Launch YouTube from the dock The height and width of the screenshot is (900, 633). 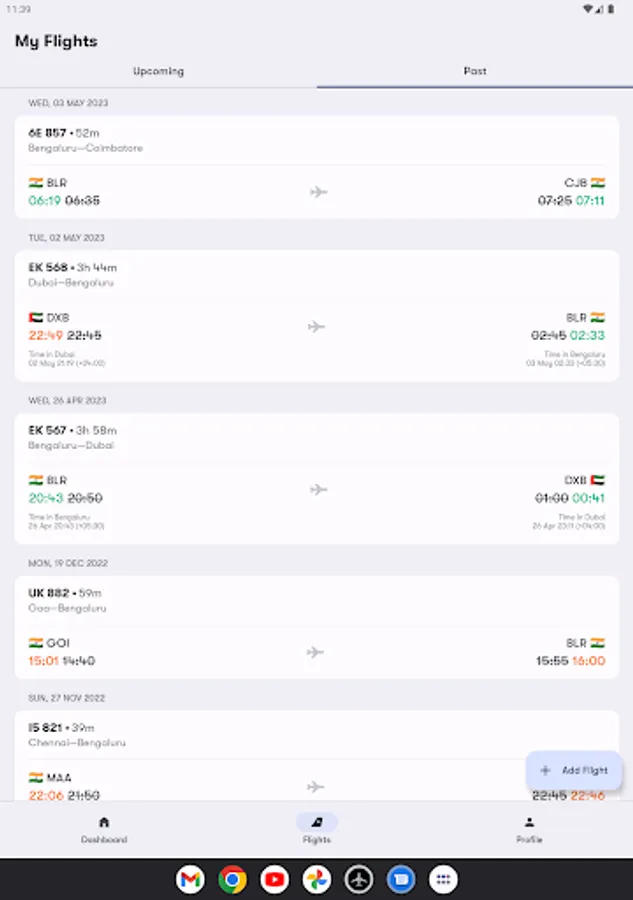click(x=274, y=879)
